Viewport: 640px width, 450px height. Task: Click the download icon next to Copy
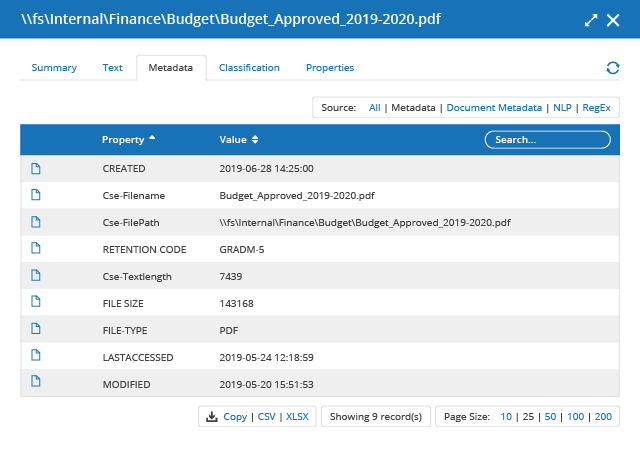(x=212, y=417)
